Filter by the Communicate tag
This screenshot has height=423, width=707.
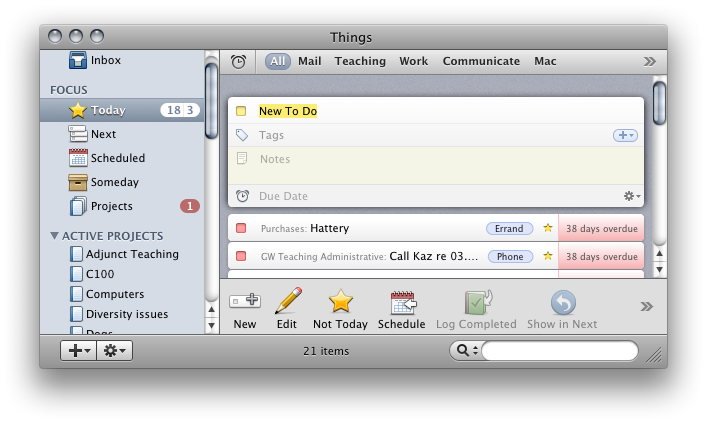481,61
